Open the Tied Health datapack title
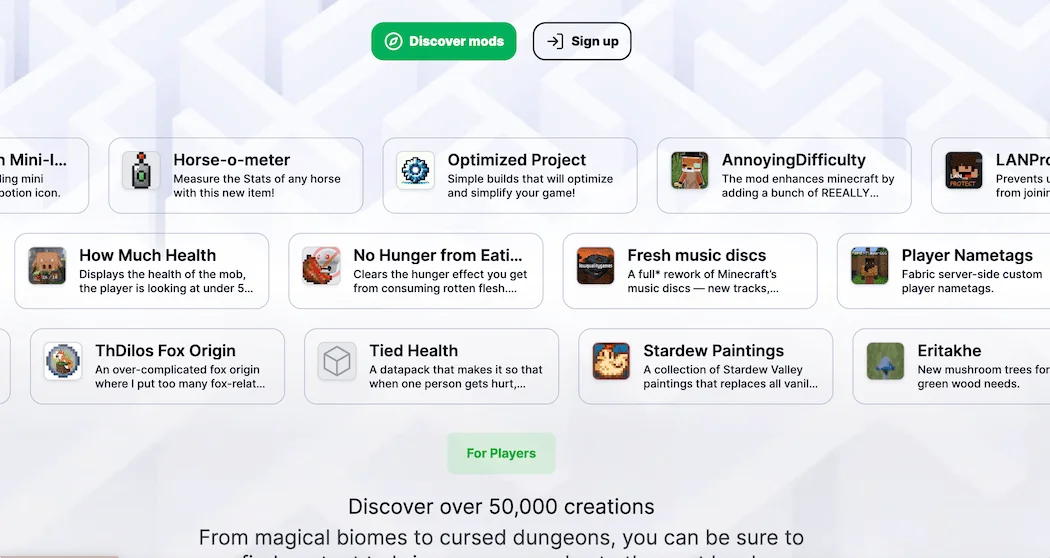The width and height of the screenshot is (1050, 558). 414,351
